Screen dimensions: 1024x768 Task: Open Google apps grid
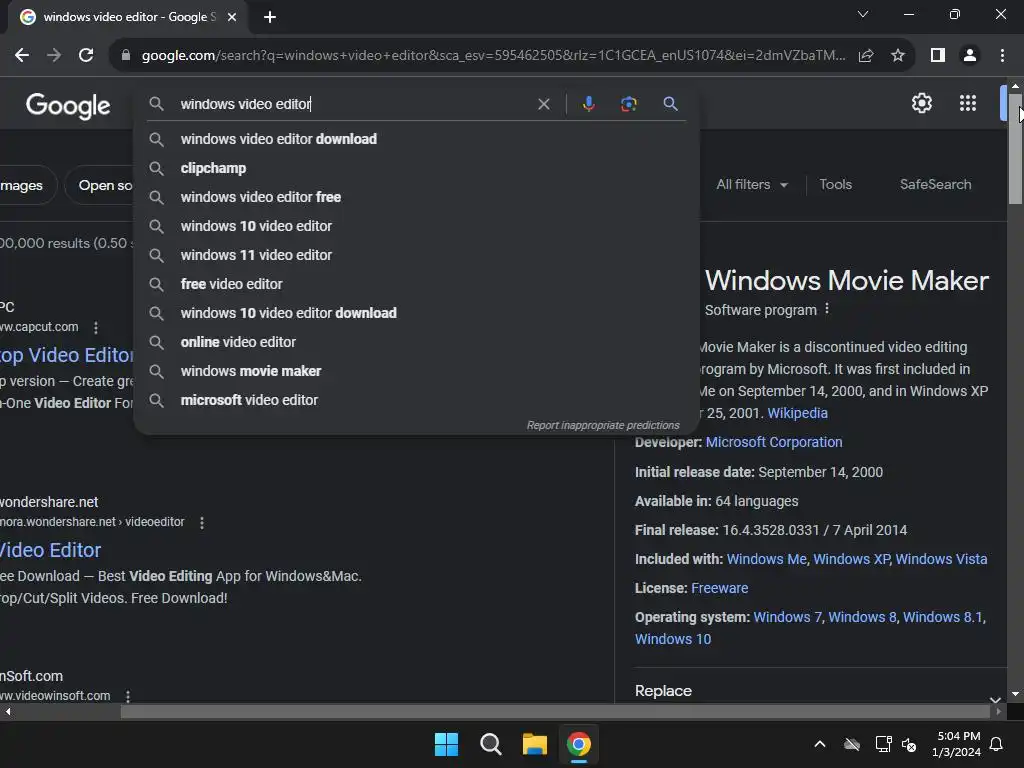coord(968,103)
